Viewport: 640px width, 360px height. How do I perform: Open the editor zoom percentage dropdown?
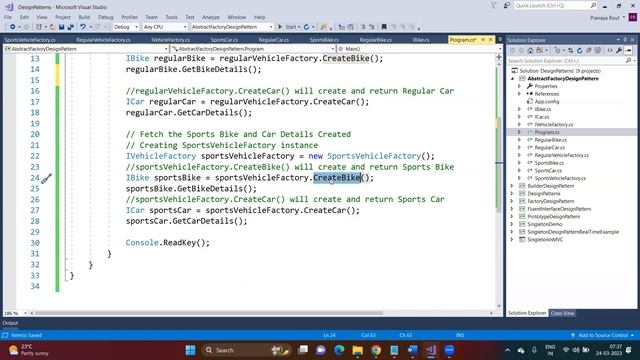point(16,313)
